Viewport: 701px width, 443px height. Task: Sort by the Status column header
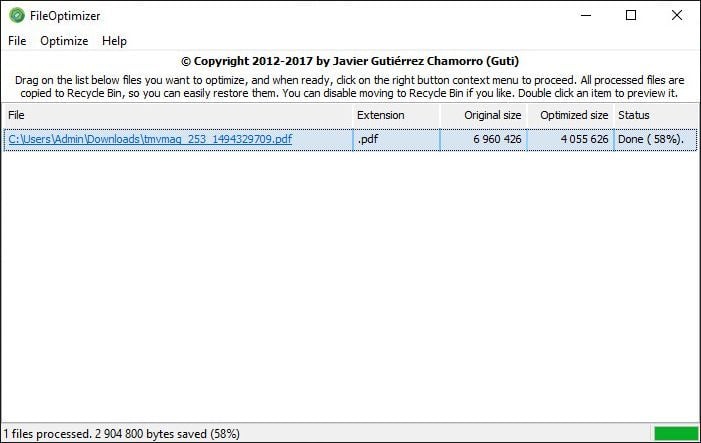656,115
